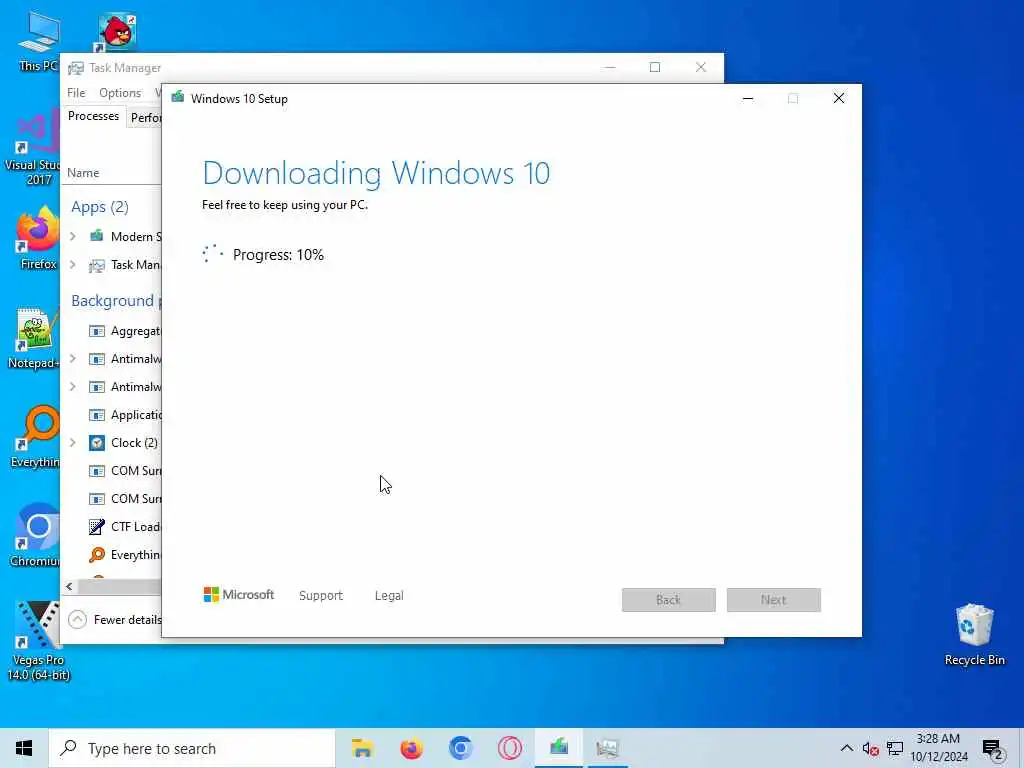This screenshot has width=1024, height=768.
Task: Expand the Clock (2) process row
Action: (x=73, y=443)
